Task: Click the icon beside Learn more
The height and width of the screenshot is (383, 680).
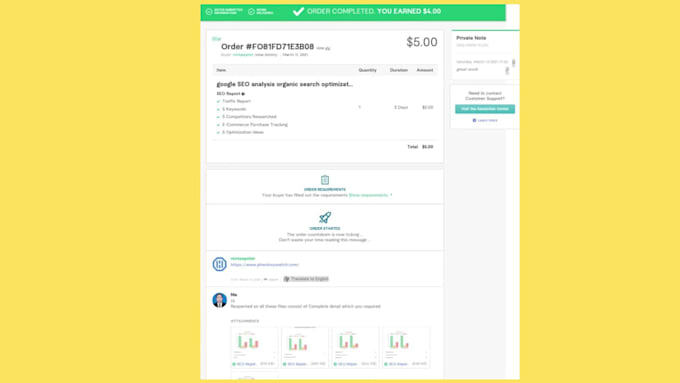Action: (474, 120)
